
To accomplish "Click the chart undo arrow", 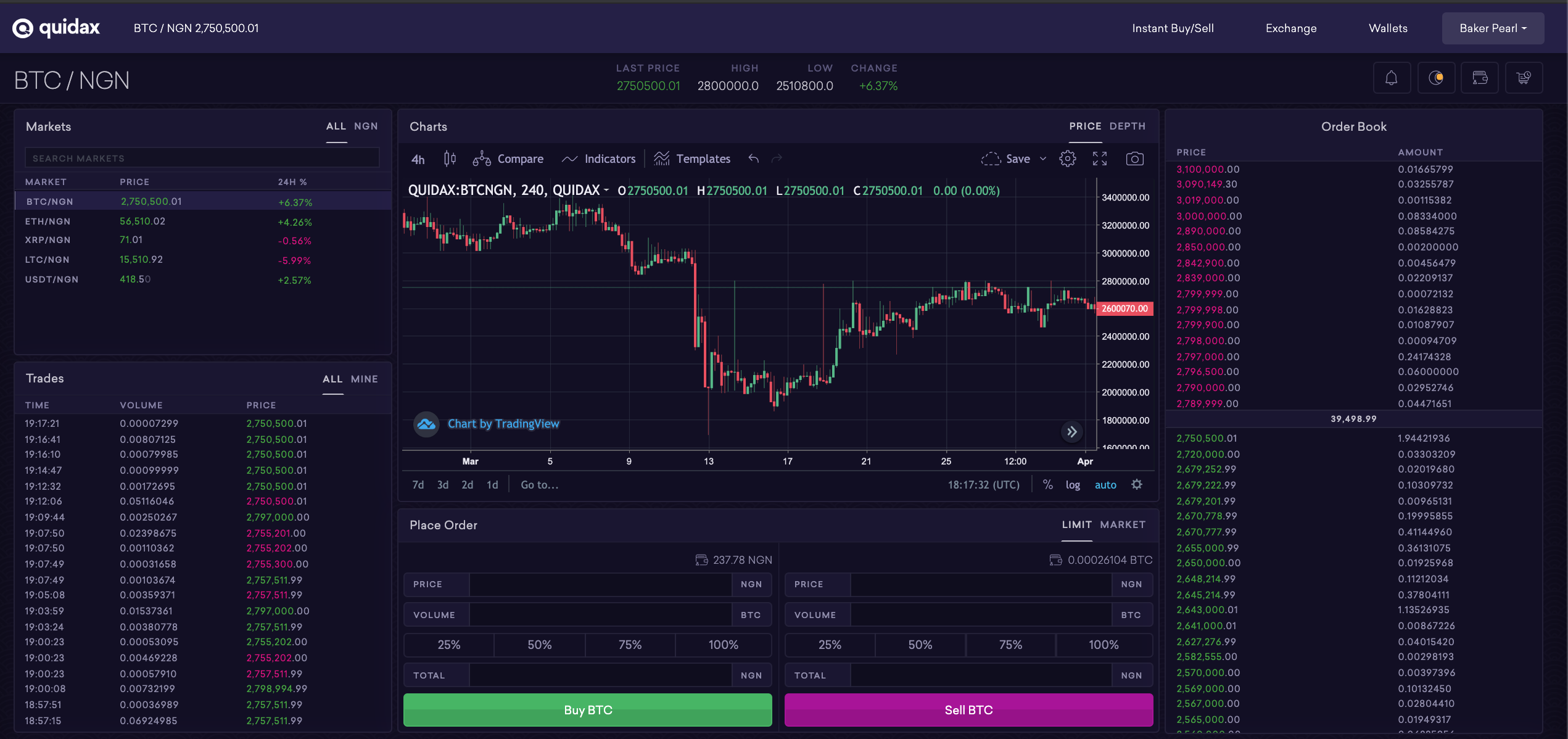I will click(753, 159).
